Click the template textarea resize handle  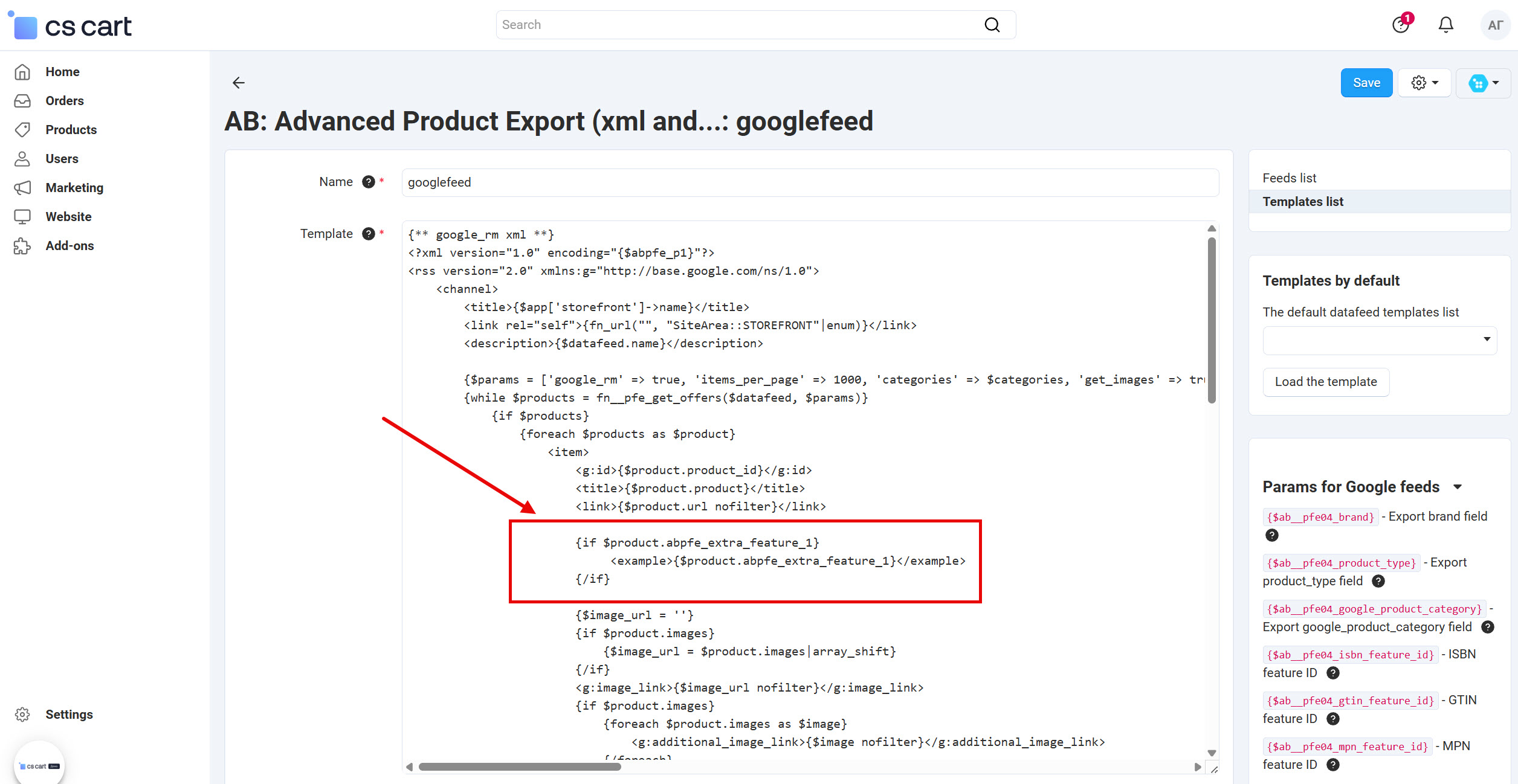pyautogui.click(x=1213, y=769)
